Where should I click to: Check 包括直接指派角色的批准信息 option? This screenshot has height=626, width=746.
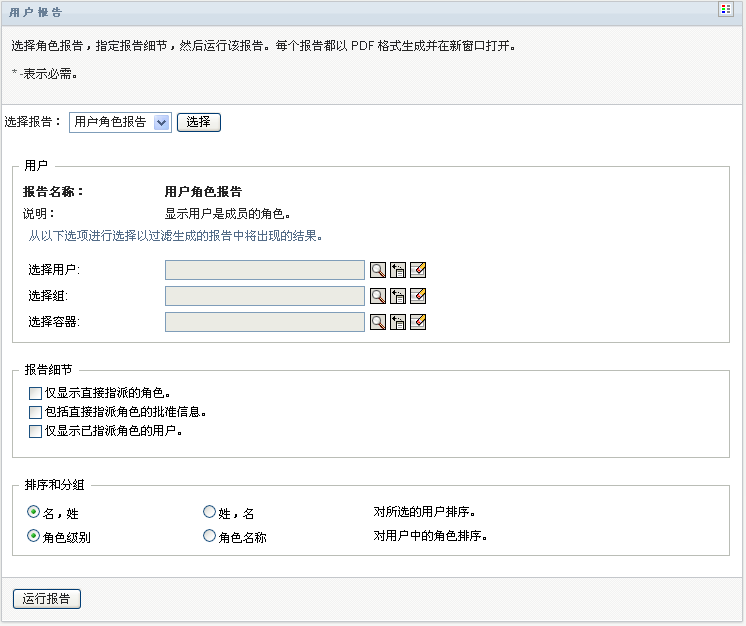point(36,412)
